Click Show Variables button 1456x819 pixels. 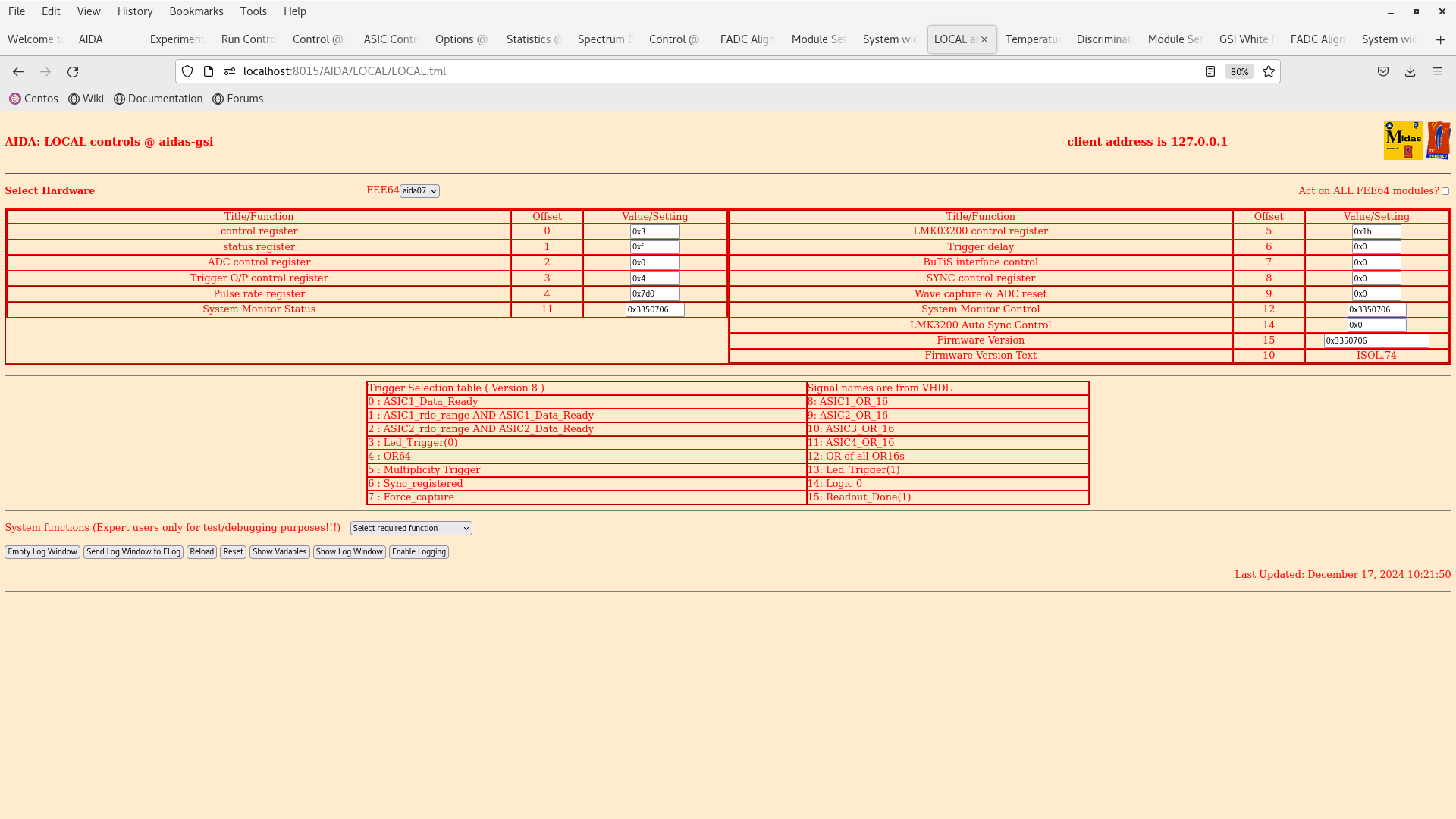279,552
